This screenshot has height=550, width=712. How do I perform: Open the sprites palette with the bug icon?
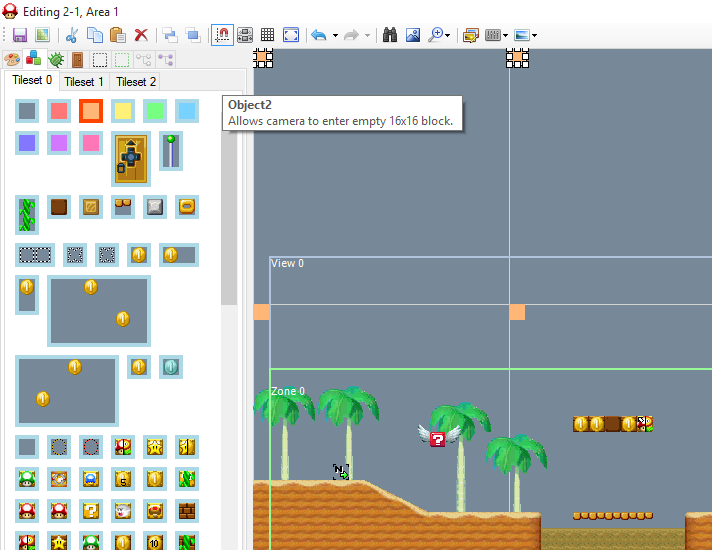point(55,59)
